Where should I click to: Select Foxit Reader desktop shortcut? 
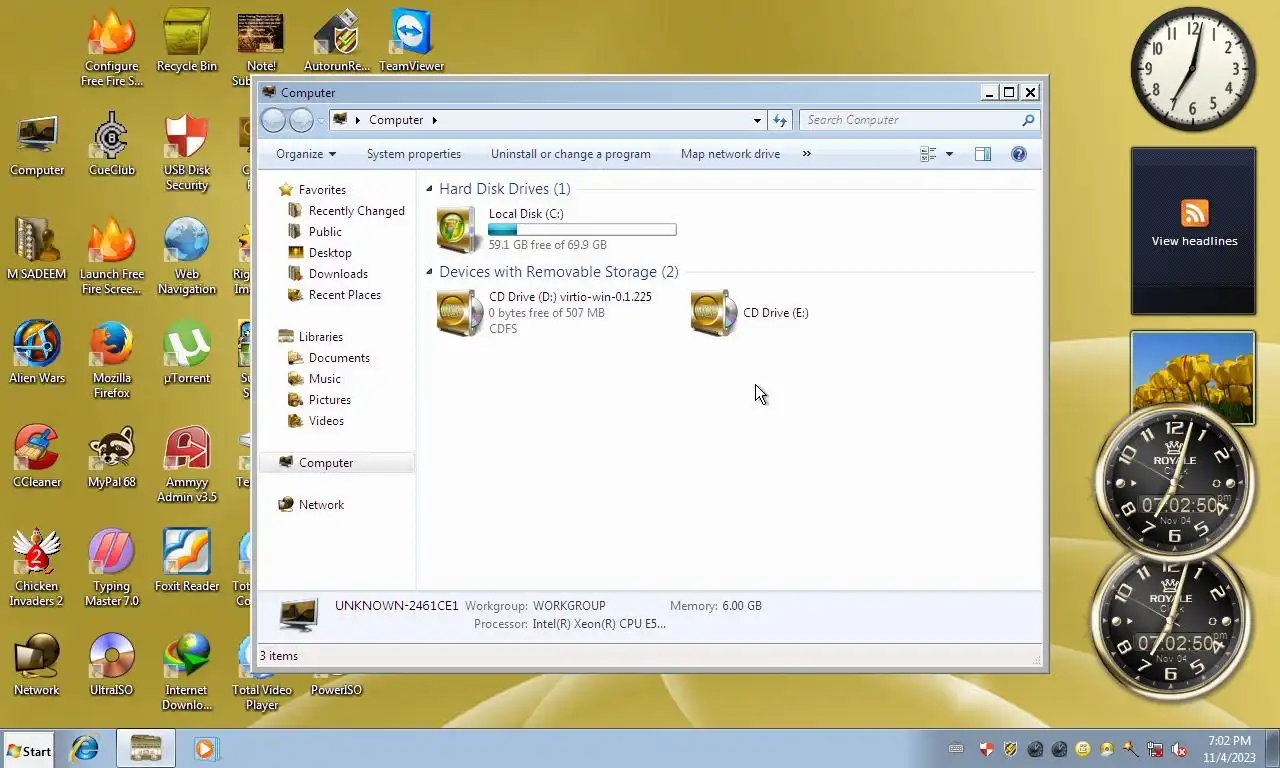(x=187, y=561)
